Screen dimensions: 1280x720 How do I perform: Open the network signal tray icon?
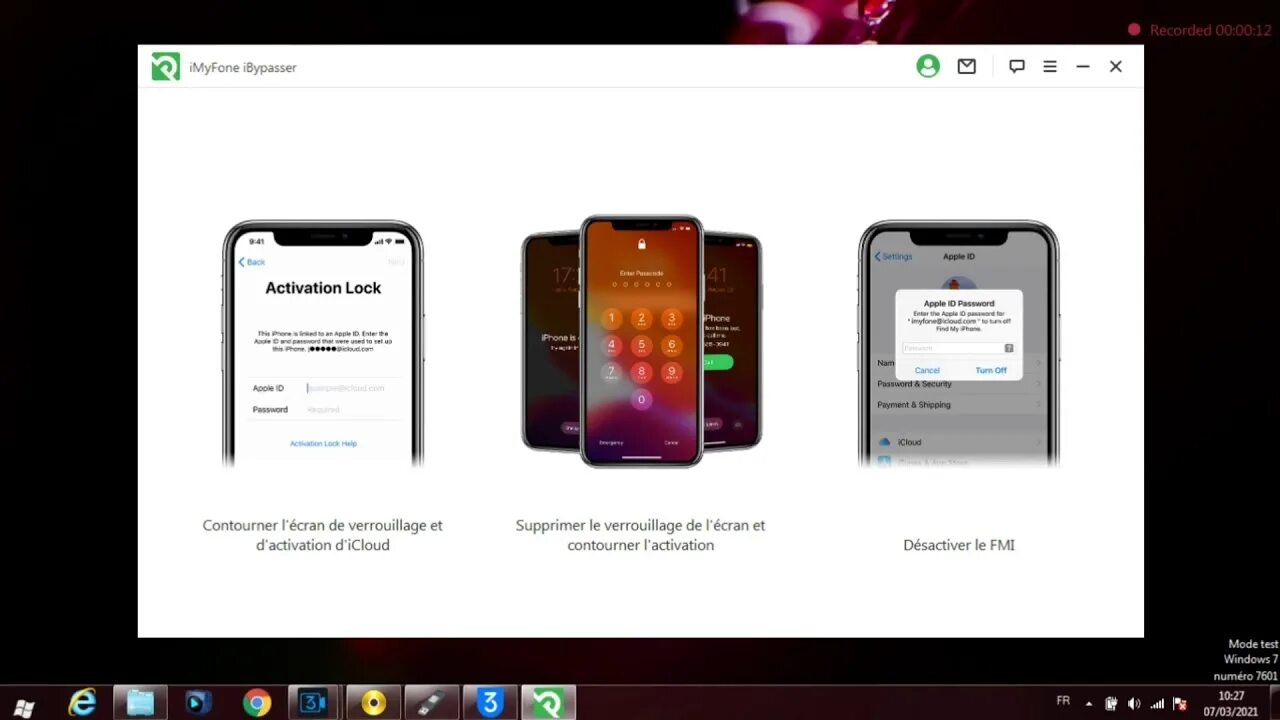(x=1157, y=703)
